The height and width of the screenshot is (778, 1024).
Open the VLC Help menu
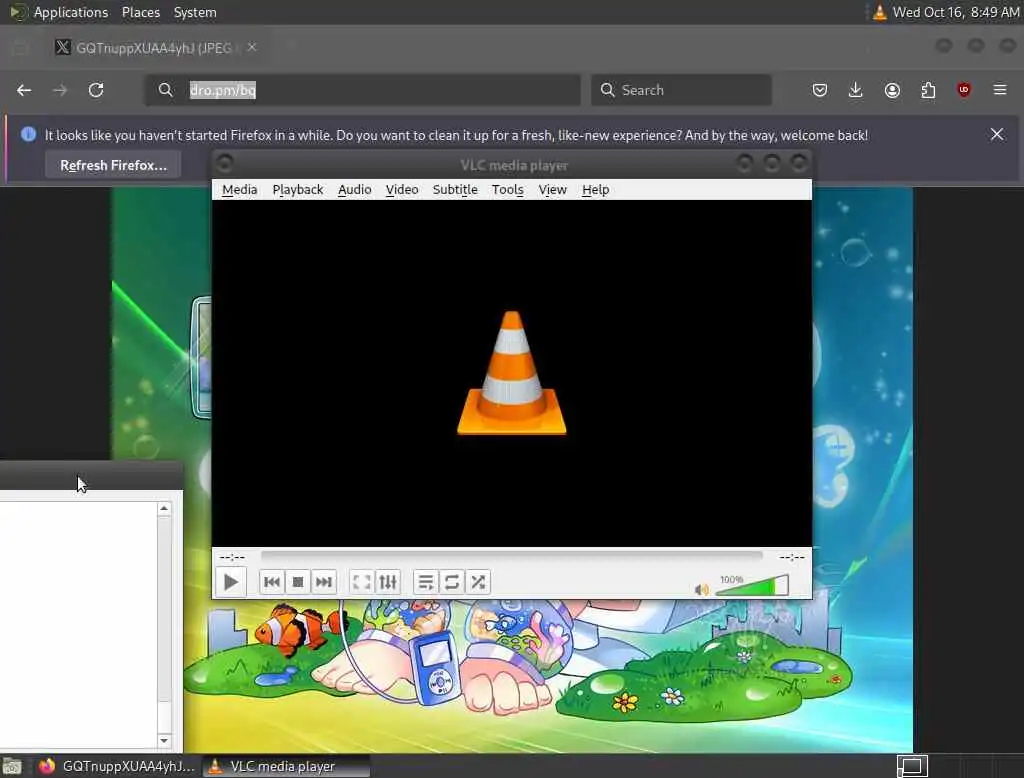click(596, 189)
